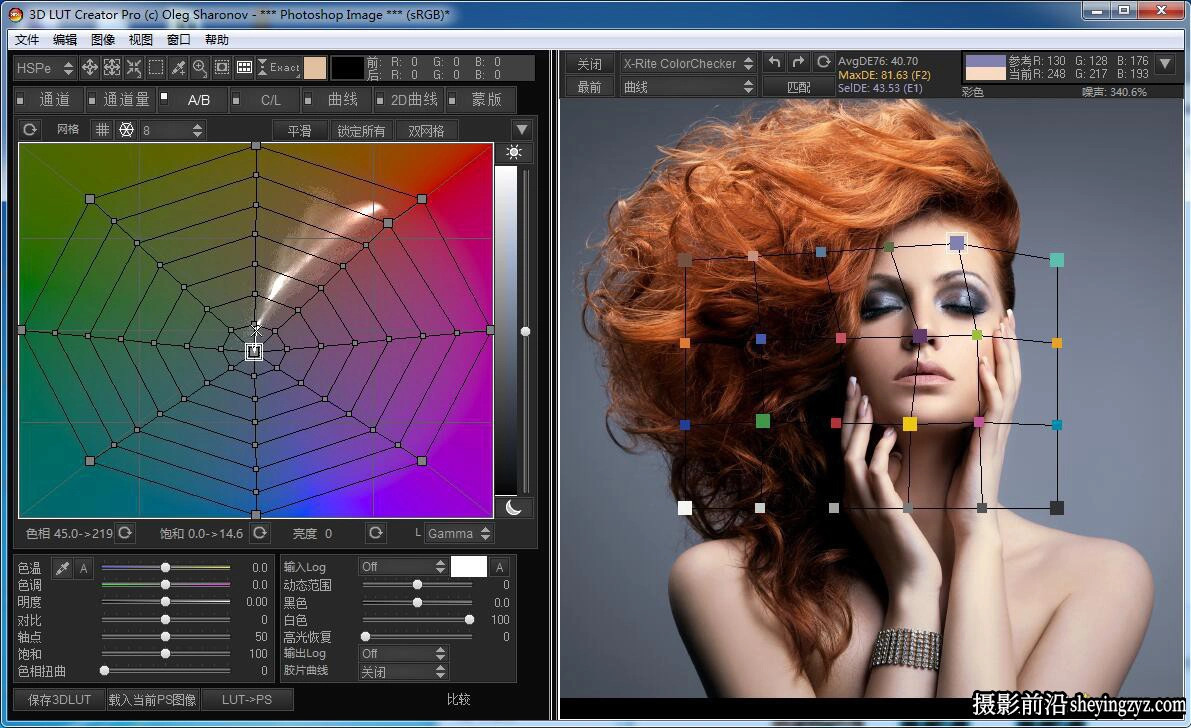Screen dimensions: 1191x728
Task: Choose the radial spider-web grid icon
Action: (126, 130)
